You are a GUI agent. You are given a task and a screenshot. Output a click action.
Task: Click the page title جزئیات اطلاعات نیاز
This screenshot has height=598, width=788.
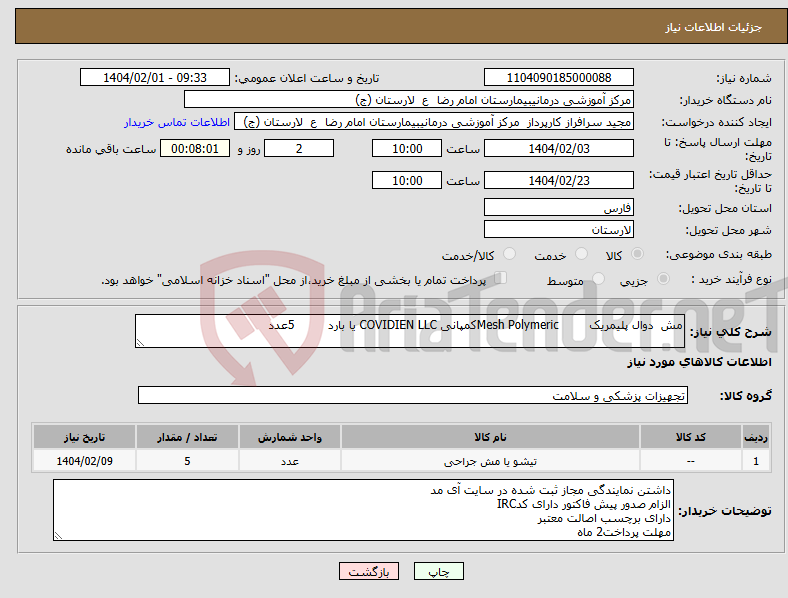[714, 27]
